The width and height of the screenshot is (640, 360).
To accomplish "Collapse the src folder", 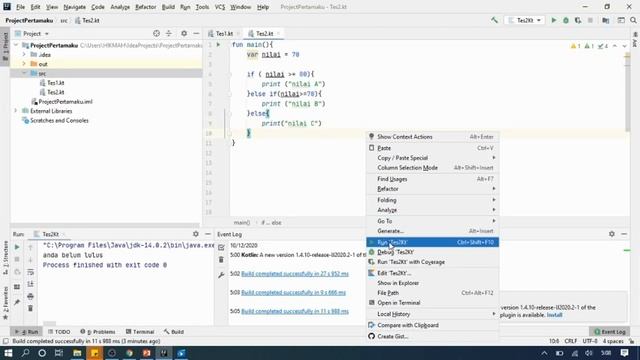I will click(x=24, y=73).
